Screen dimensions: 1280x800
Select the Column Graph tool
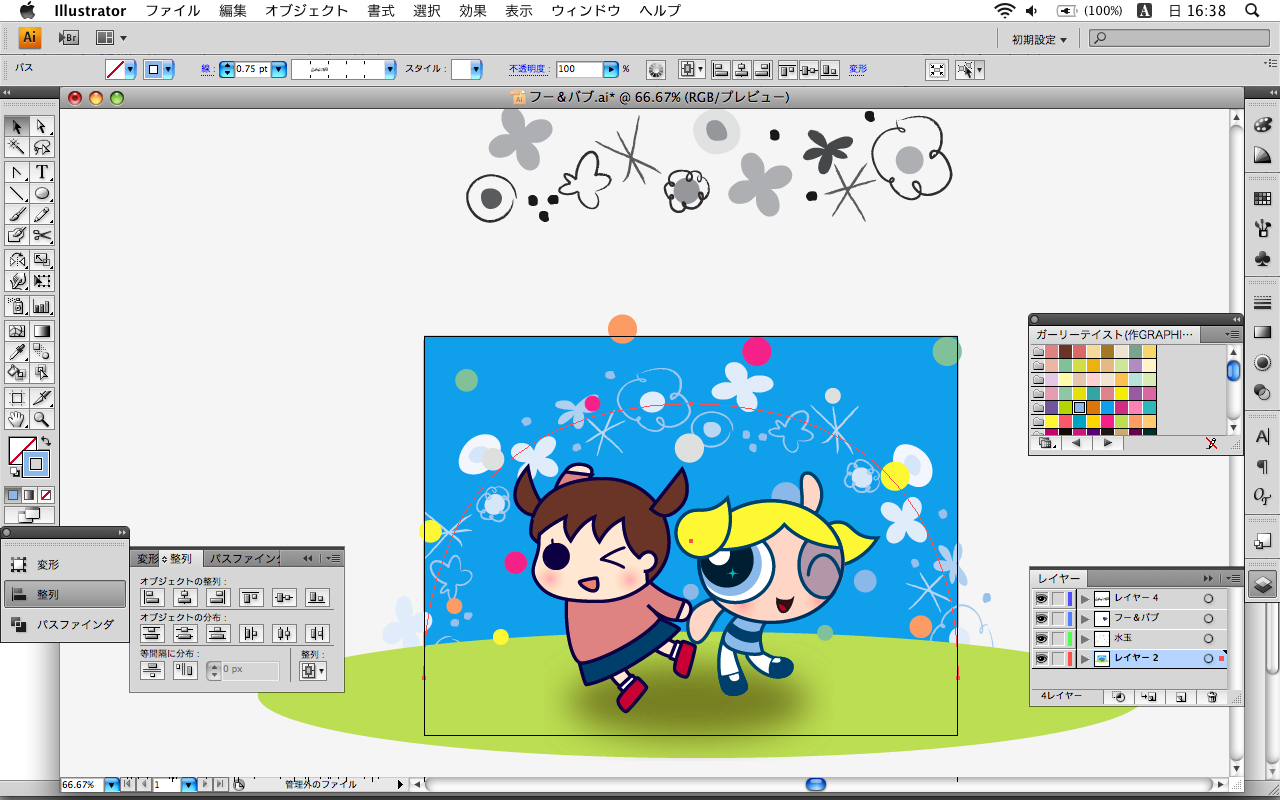click(x=42, y=306)
